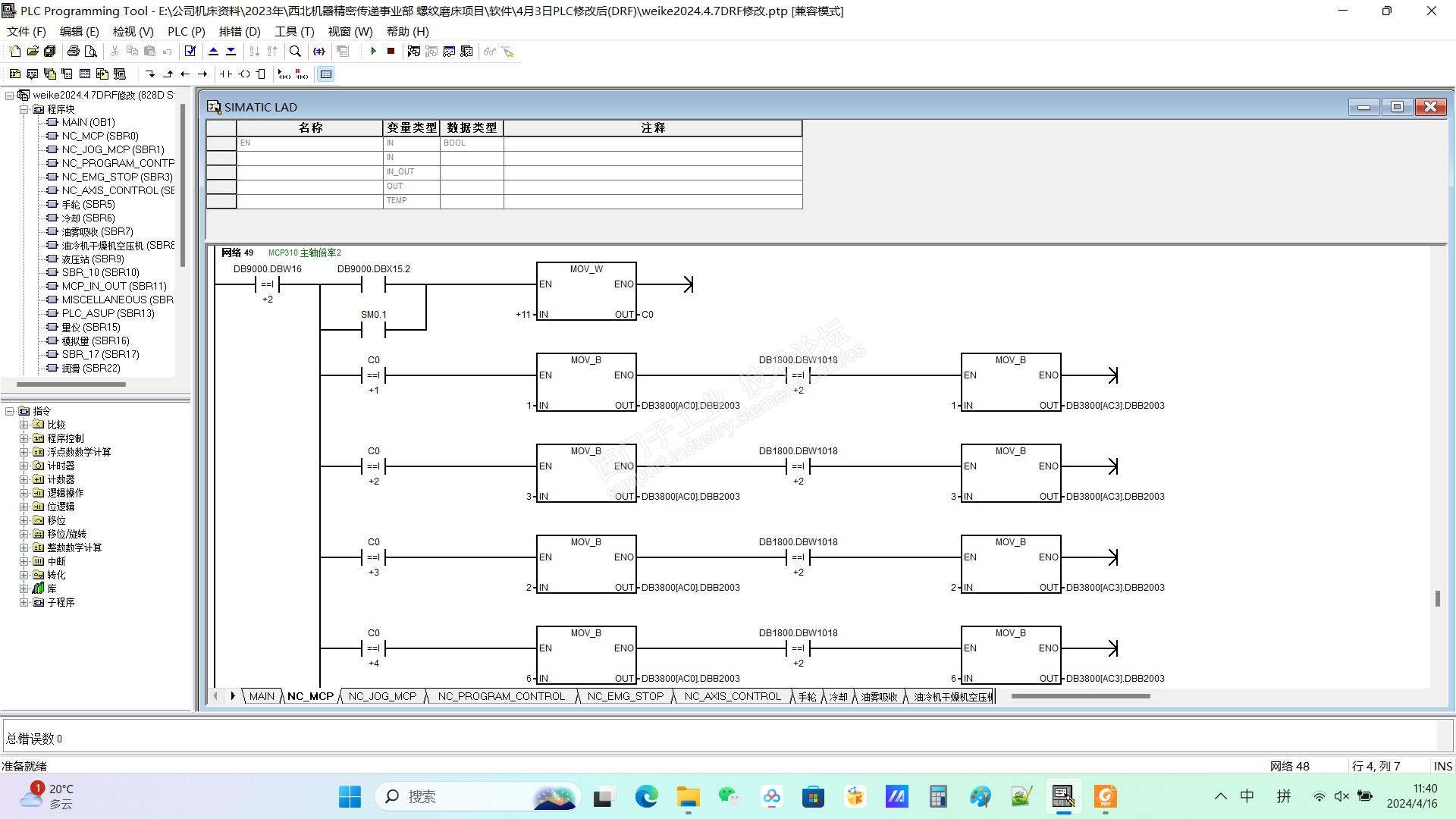Expand the 比较 instruction folder
1456x819 pixels.
point(24,425)
